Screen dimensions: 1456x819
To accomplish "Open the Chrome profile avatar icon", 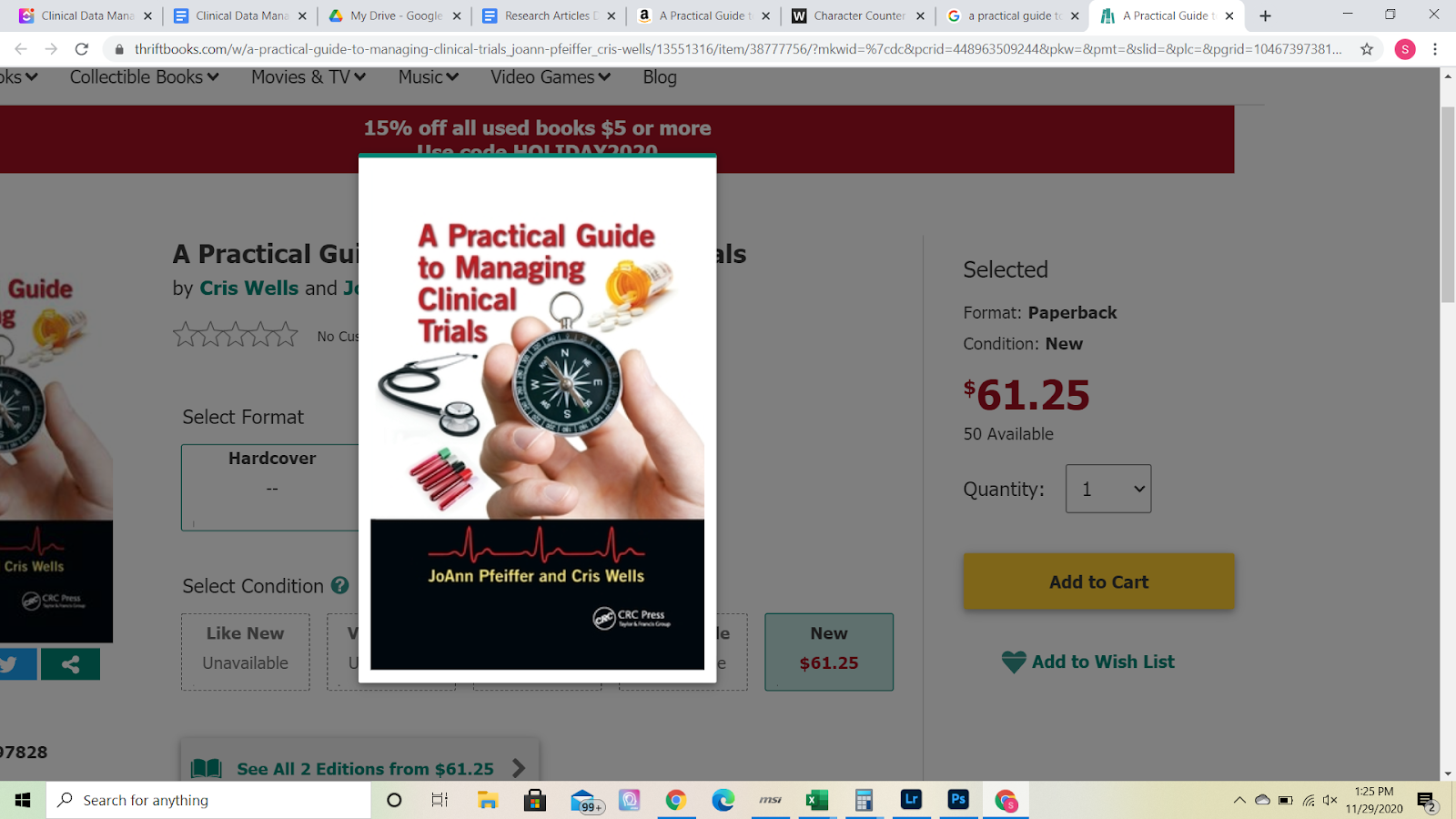I will click(1405, 49).
